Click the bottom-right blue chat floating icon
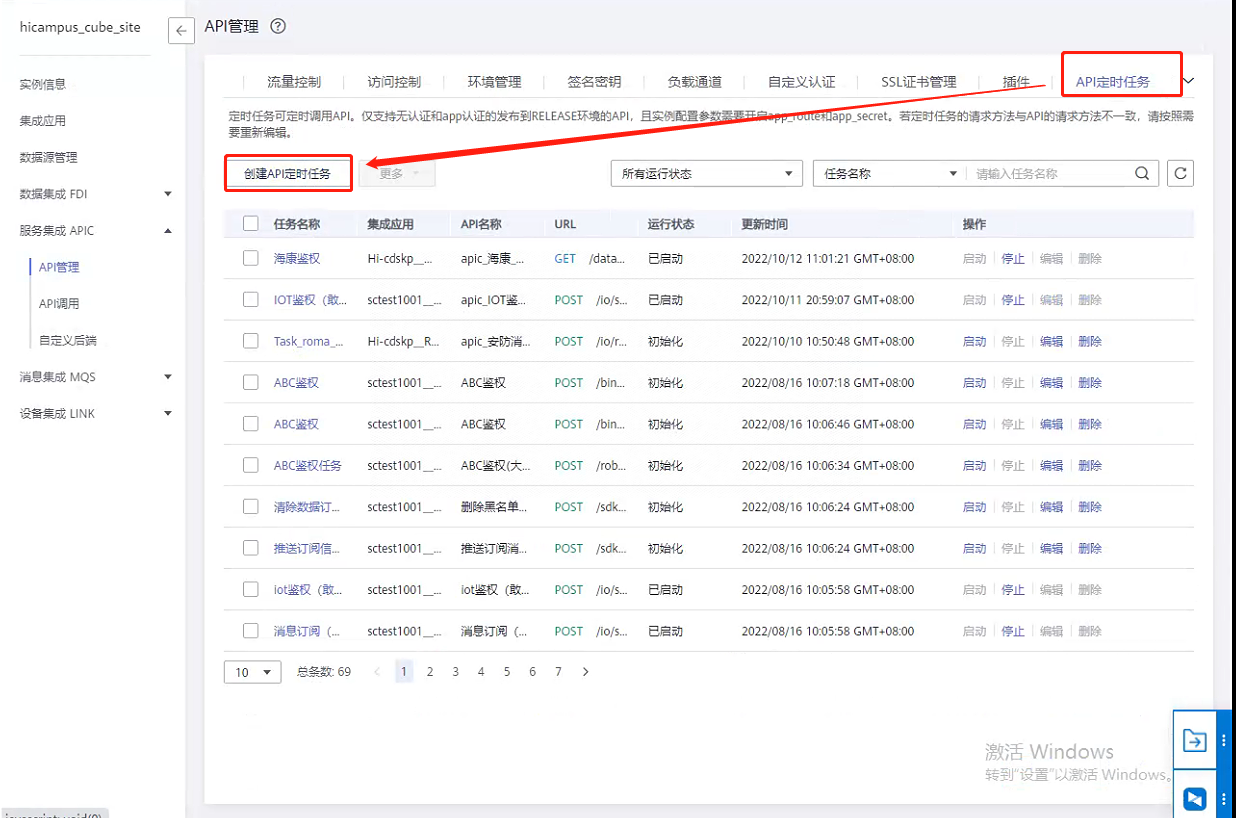This screenshot has width=1236, height=818. [x=1194, y=798]
